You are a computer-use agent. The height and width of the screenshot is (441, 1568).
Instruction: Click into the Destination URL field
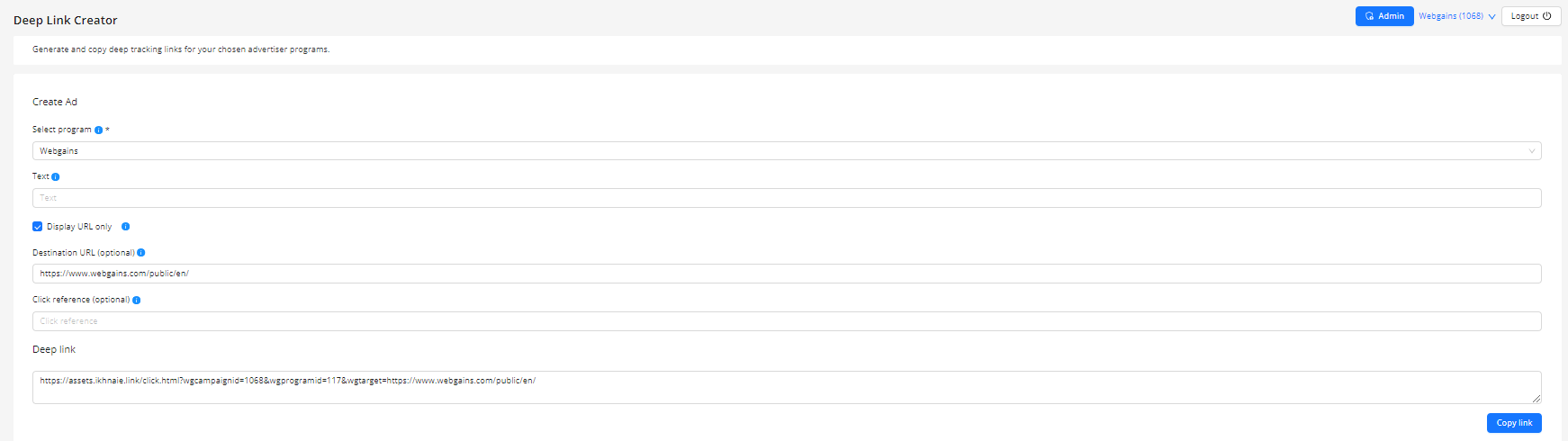click(786, 274)
